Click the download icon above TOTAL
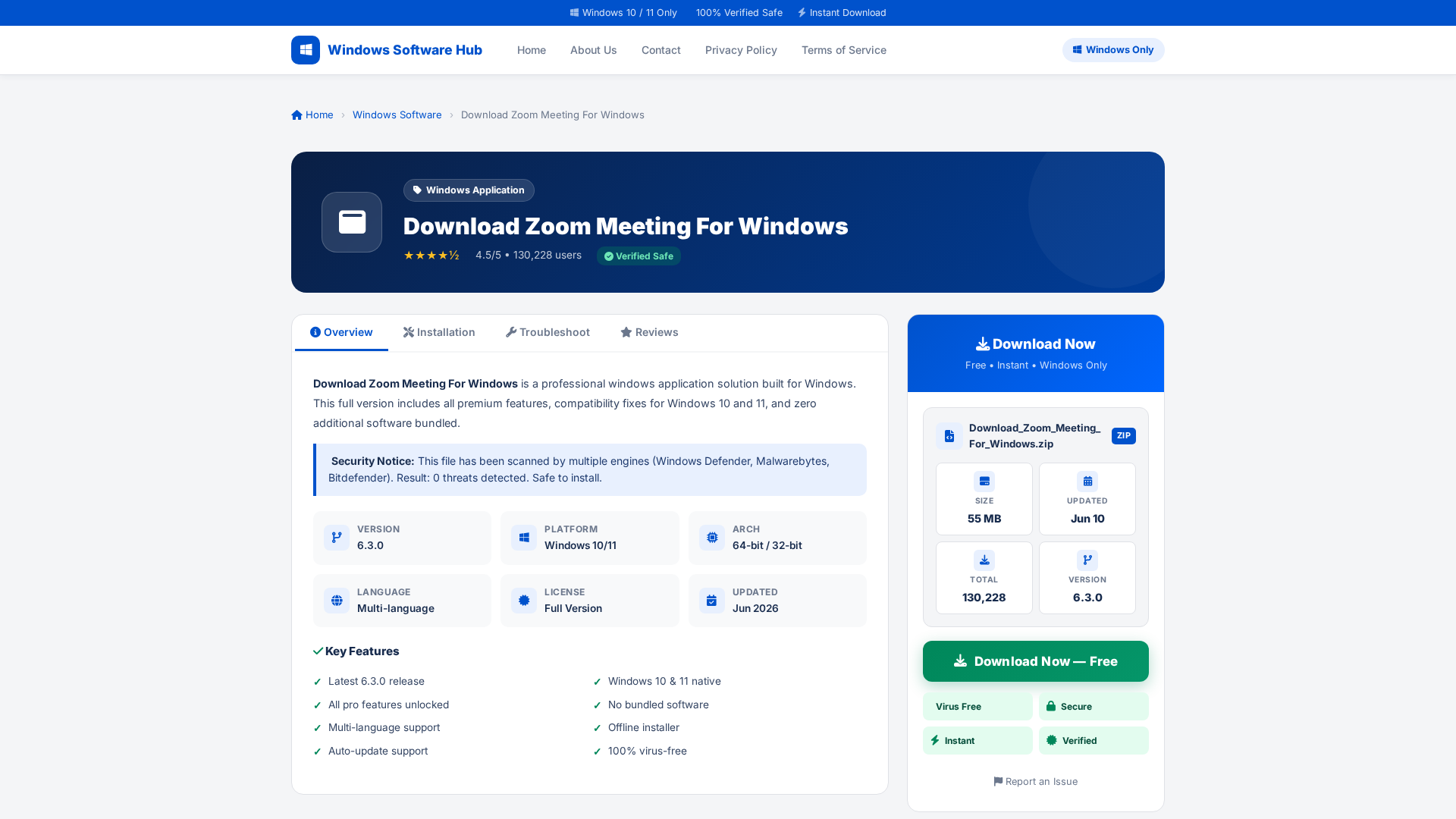Image resolution: width=1456 pixels, height=819 pixels. [x=984, y=560]
